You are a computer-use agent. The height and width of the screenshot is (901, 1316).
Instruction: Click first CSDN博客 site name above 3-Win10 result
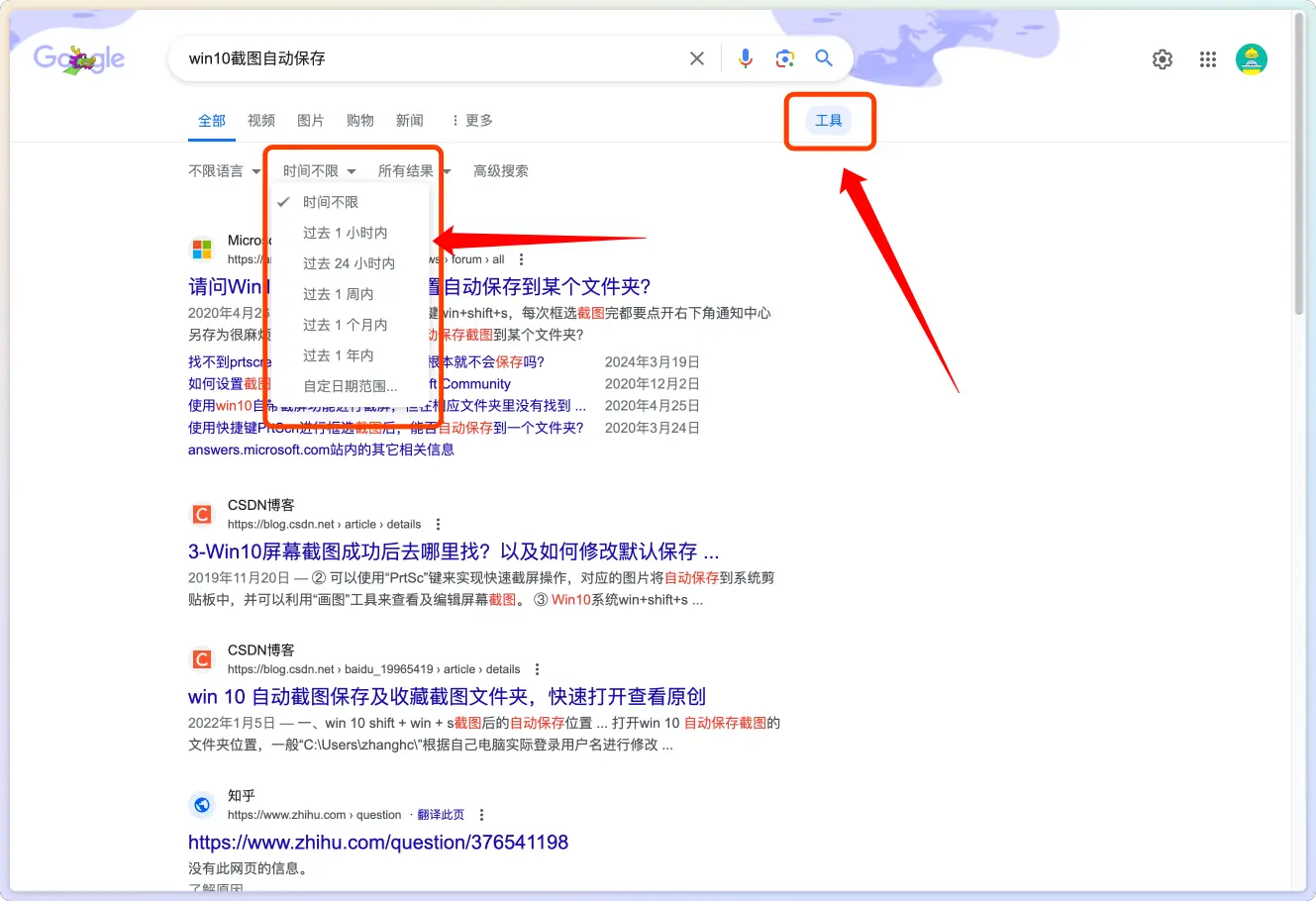tap(261, 505)
